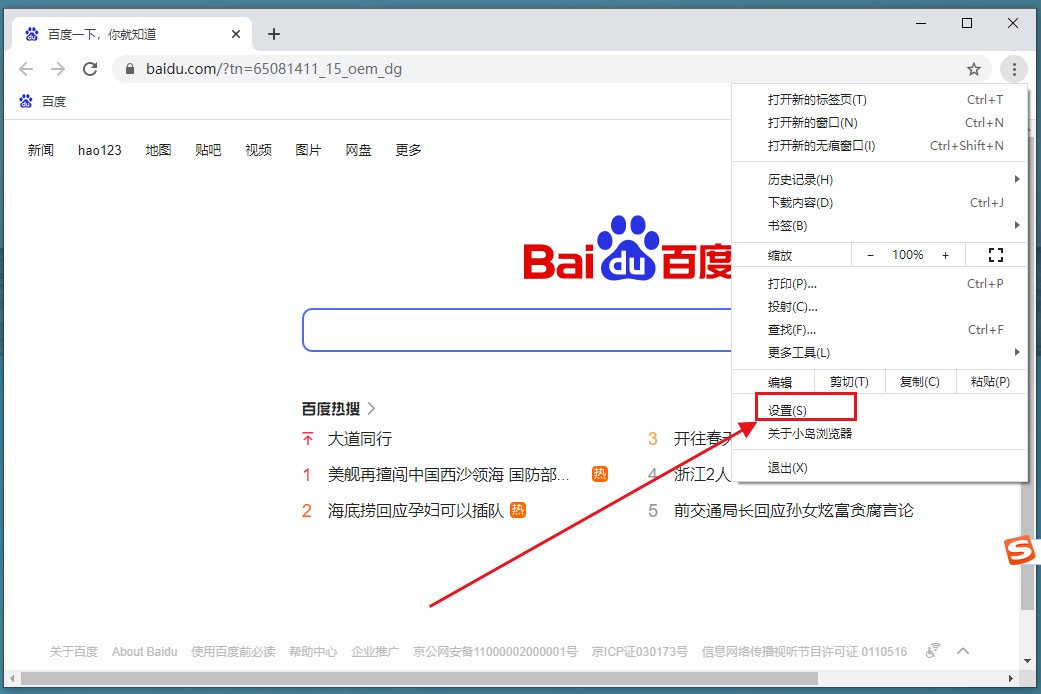Open a new tab with plus button
The image size is (1041, 694).
(274, 34)
